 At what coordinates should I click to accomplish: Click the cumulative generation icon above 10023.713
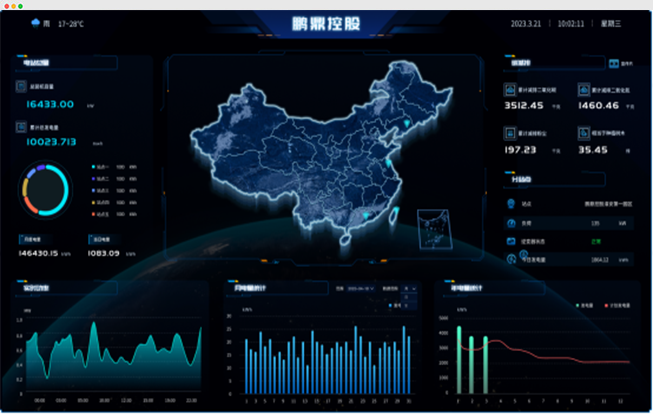click(22, 127)
